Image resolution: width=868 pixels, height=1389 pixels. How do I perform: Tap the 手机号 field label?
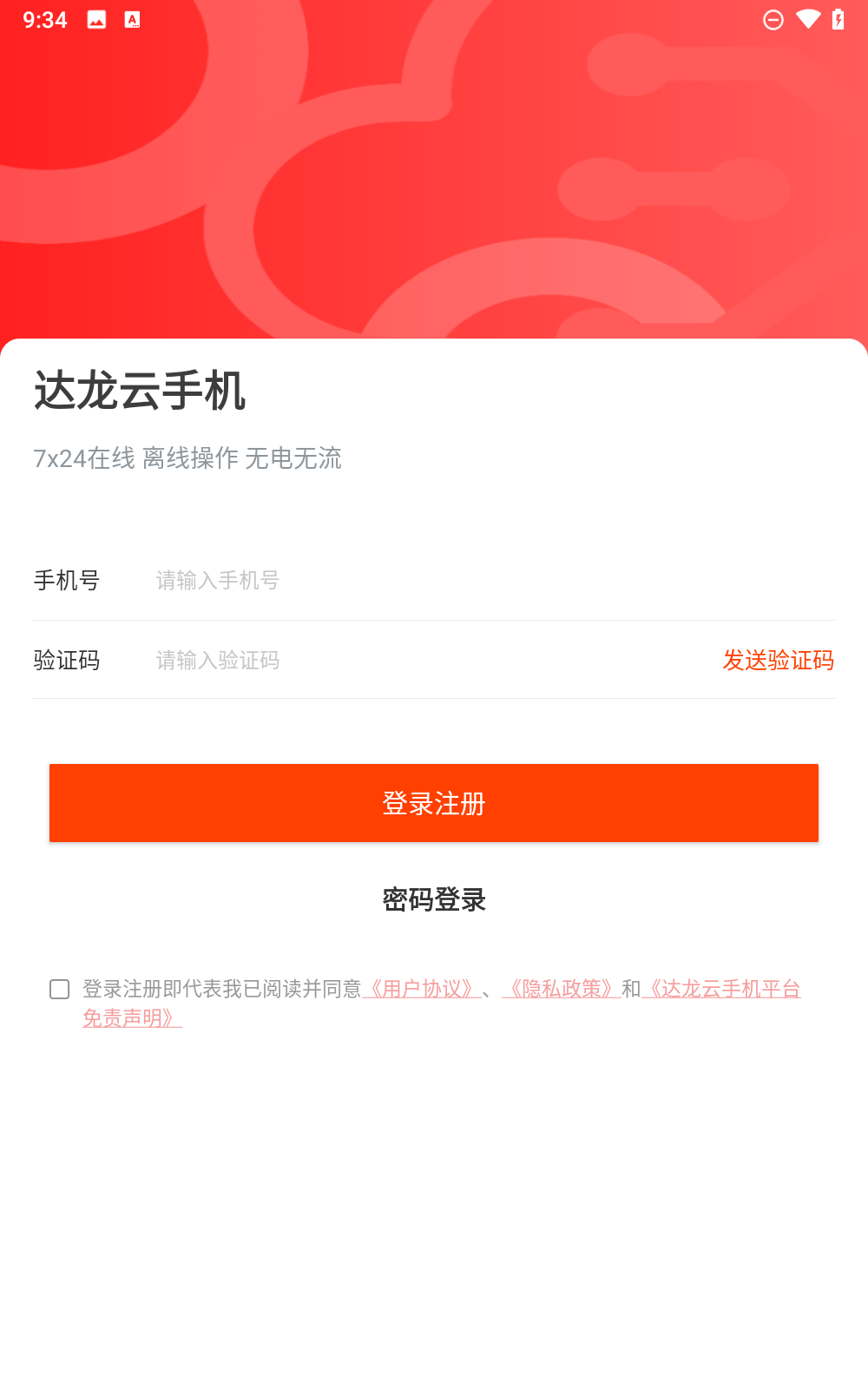(67, 580)
